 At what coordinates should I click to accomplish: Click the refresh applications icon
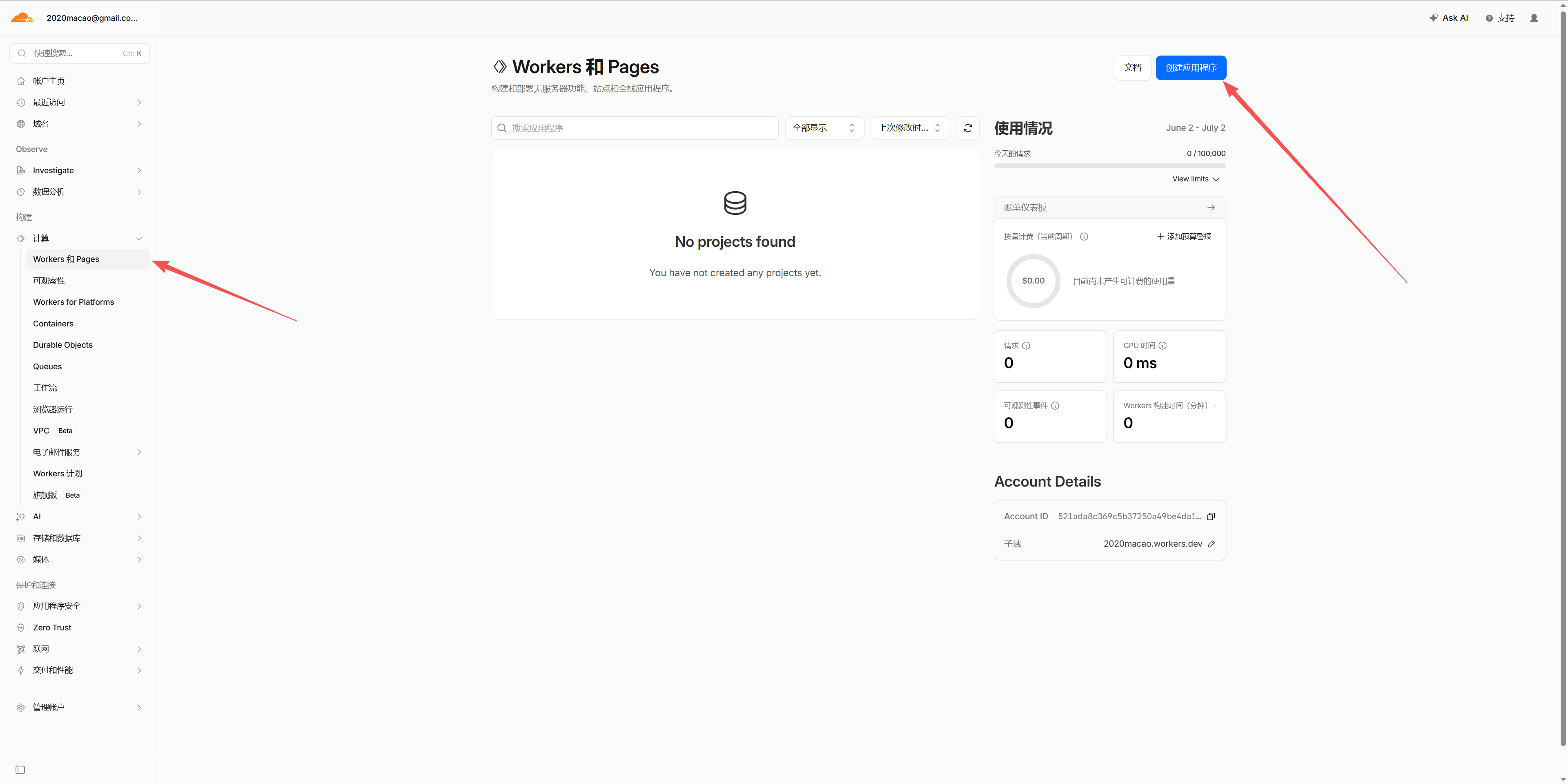[x=968, y=128]
